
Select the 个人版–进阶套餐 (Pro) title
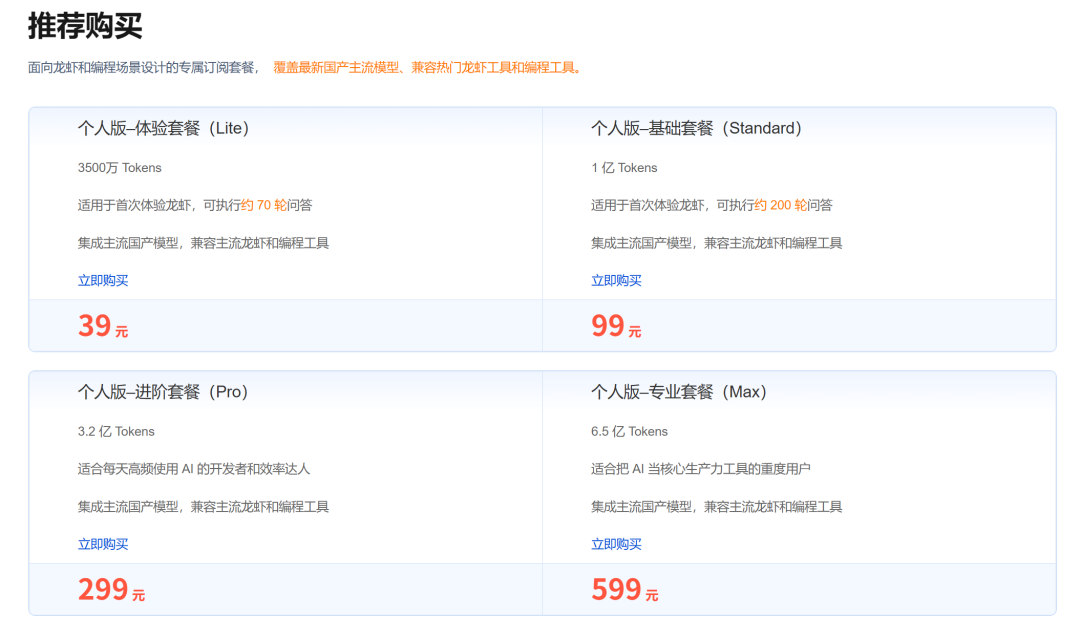click(163, 392)
